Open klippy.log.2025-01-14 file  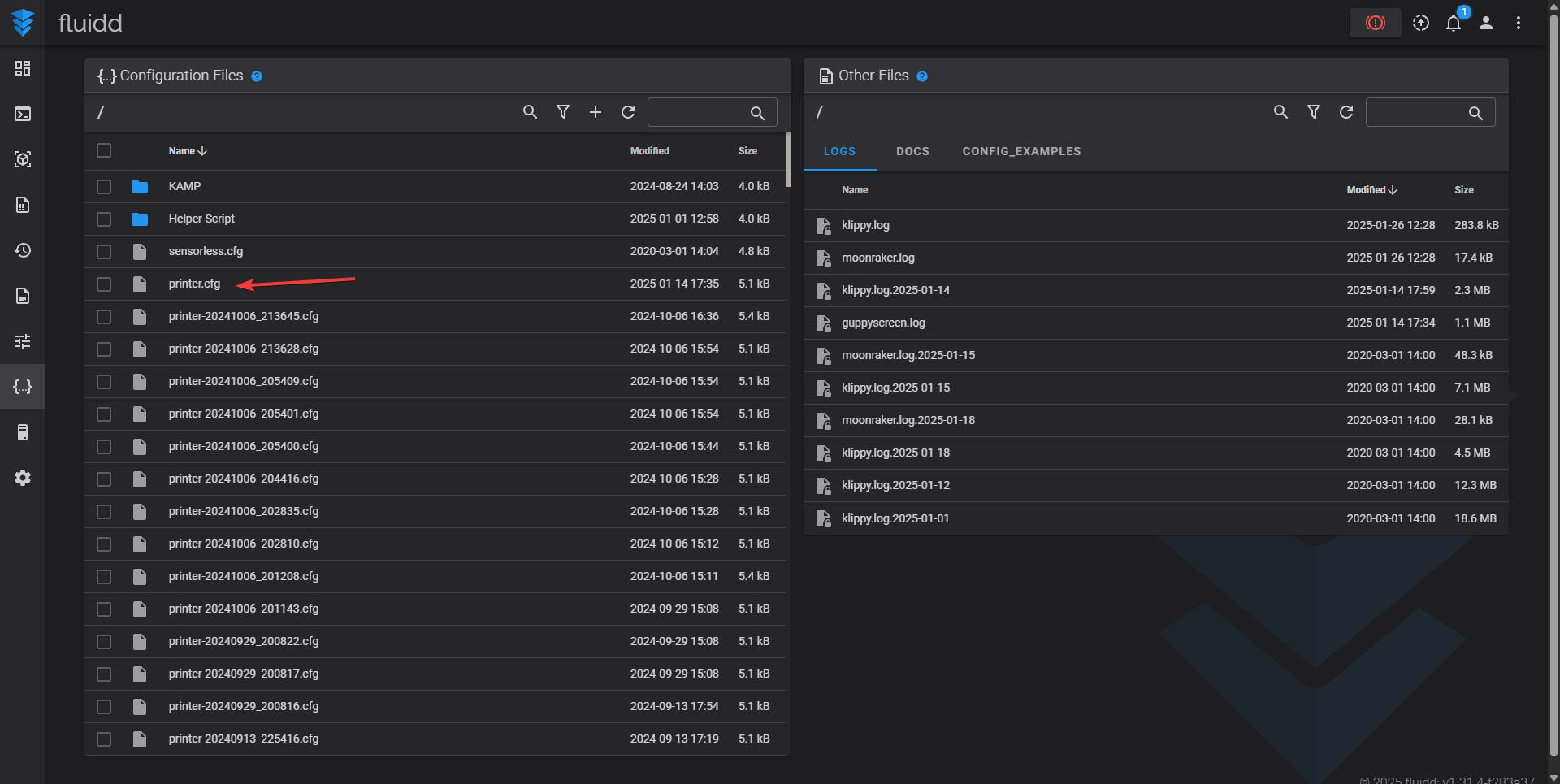point(895,290)
